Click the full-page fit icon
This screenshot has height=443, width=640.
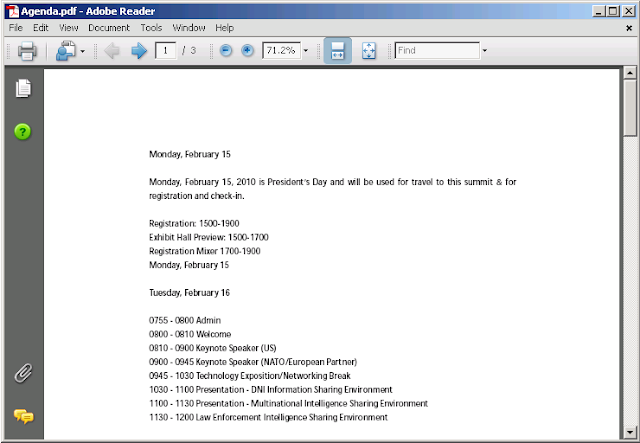[x=369, y=51]
